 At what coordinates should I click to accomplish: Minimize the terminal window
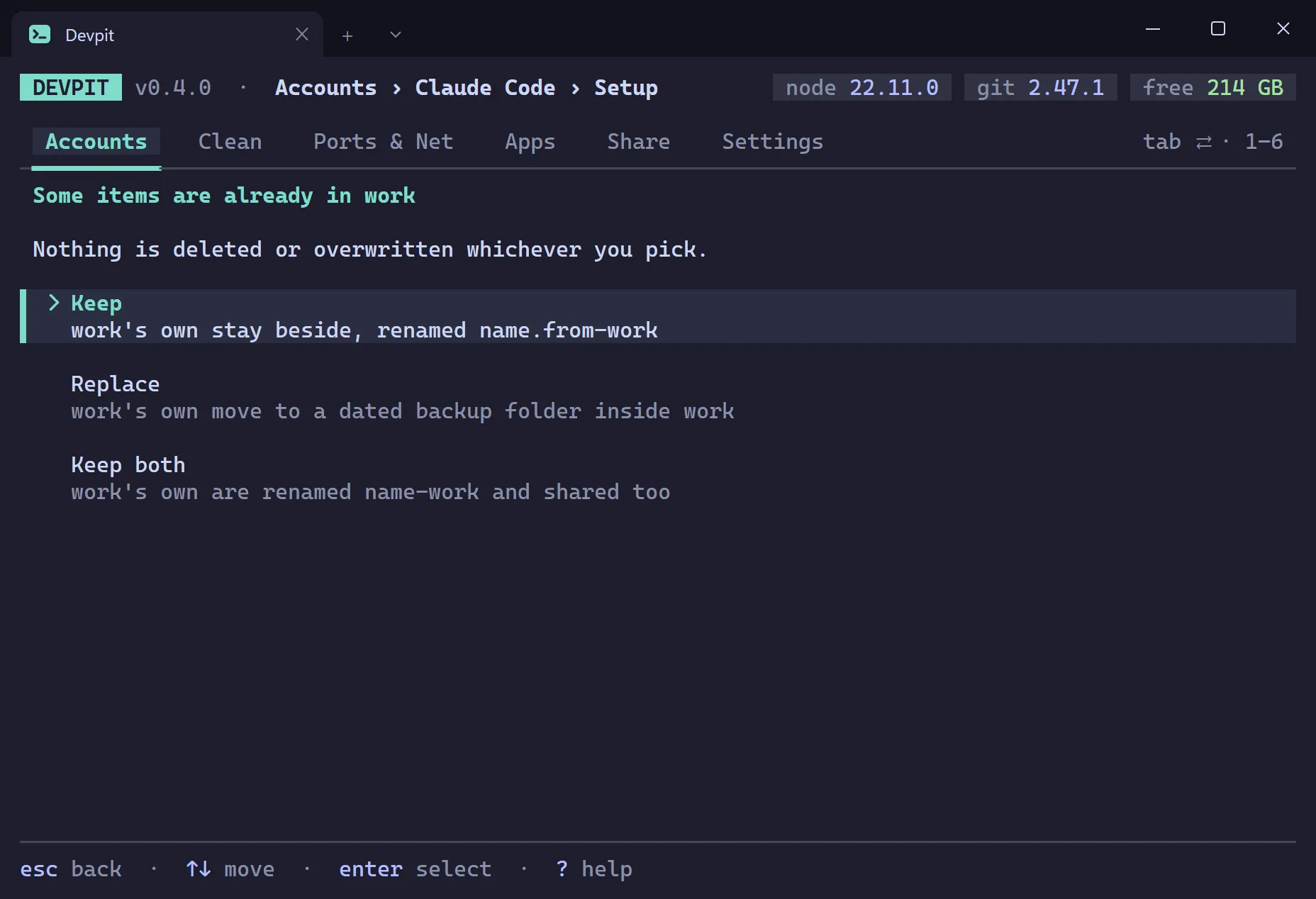point(1153,28)
